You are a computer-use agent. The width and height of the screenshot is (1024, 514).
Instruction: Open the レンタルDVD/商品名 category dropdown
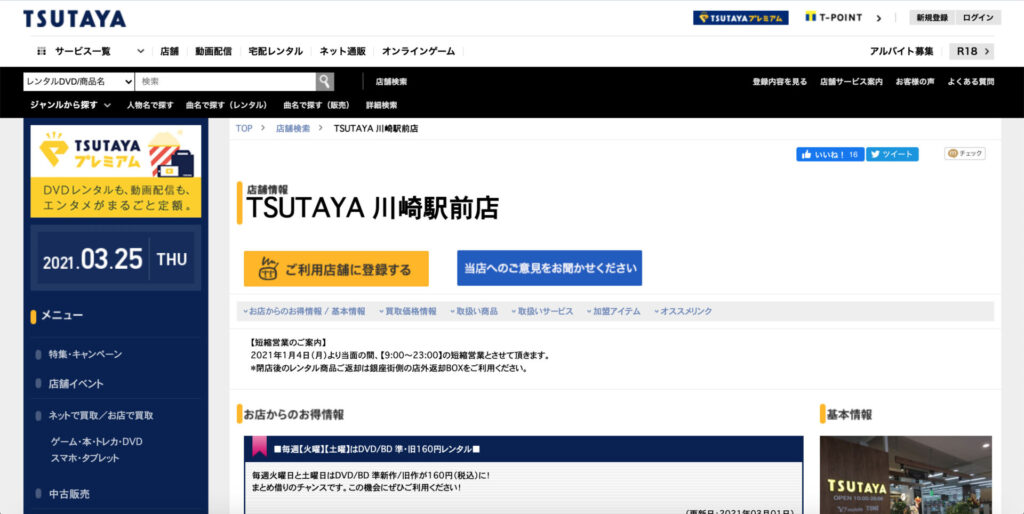click(x=79, y=82)
